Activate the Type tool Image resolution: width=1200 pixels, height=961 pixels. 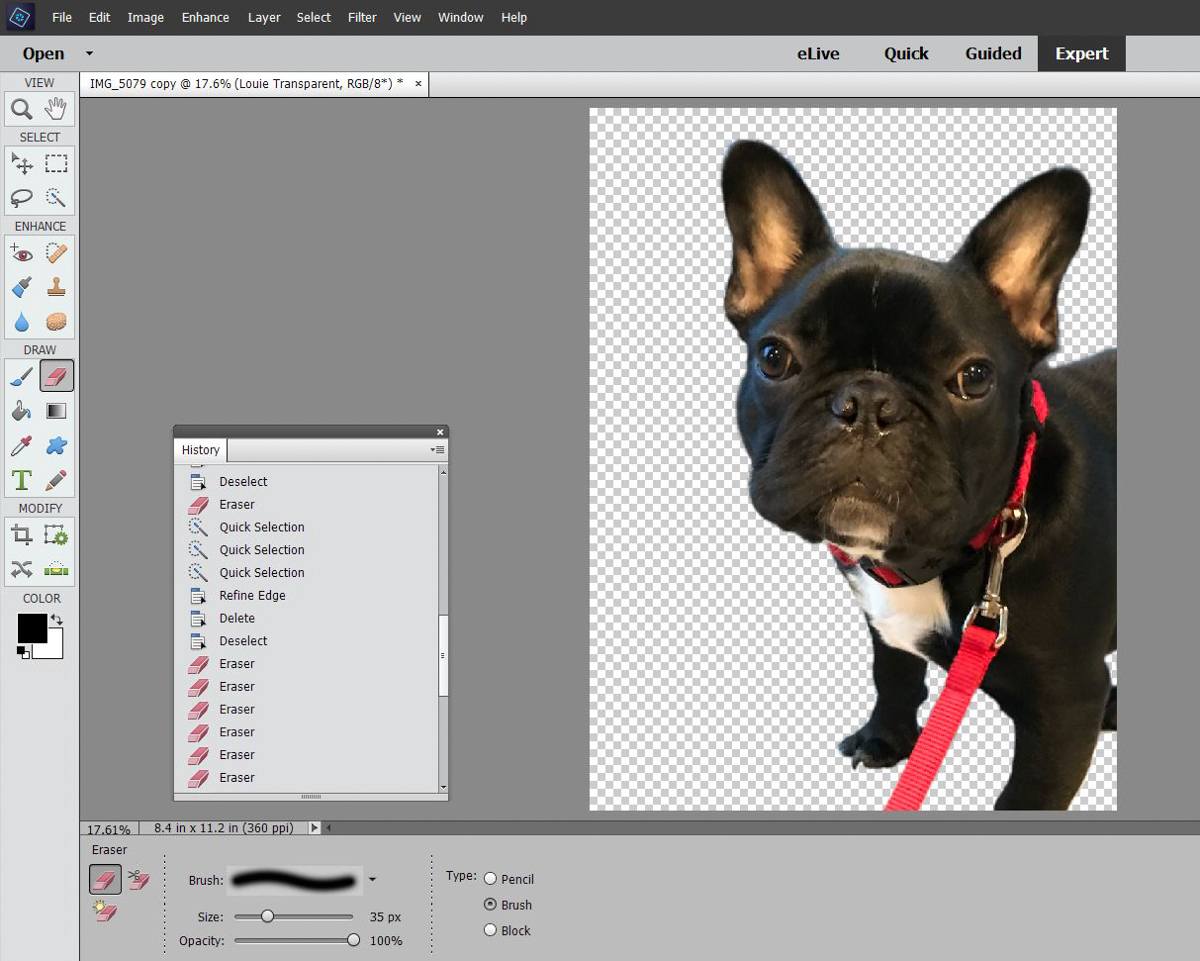(22, 480)
